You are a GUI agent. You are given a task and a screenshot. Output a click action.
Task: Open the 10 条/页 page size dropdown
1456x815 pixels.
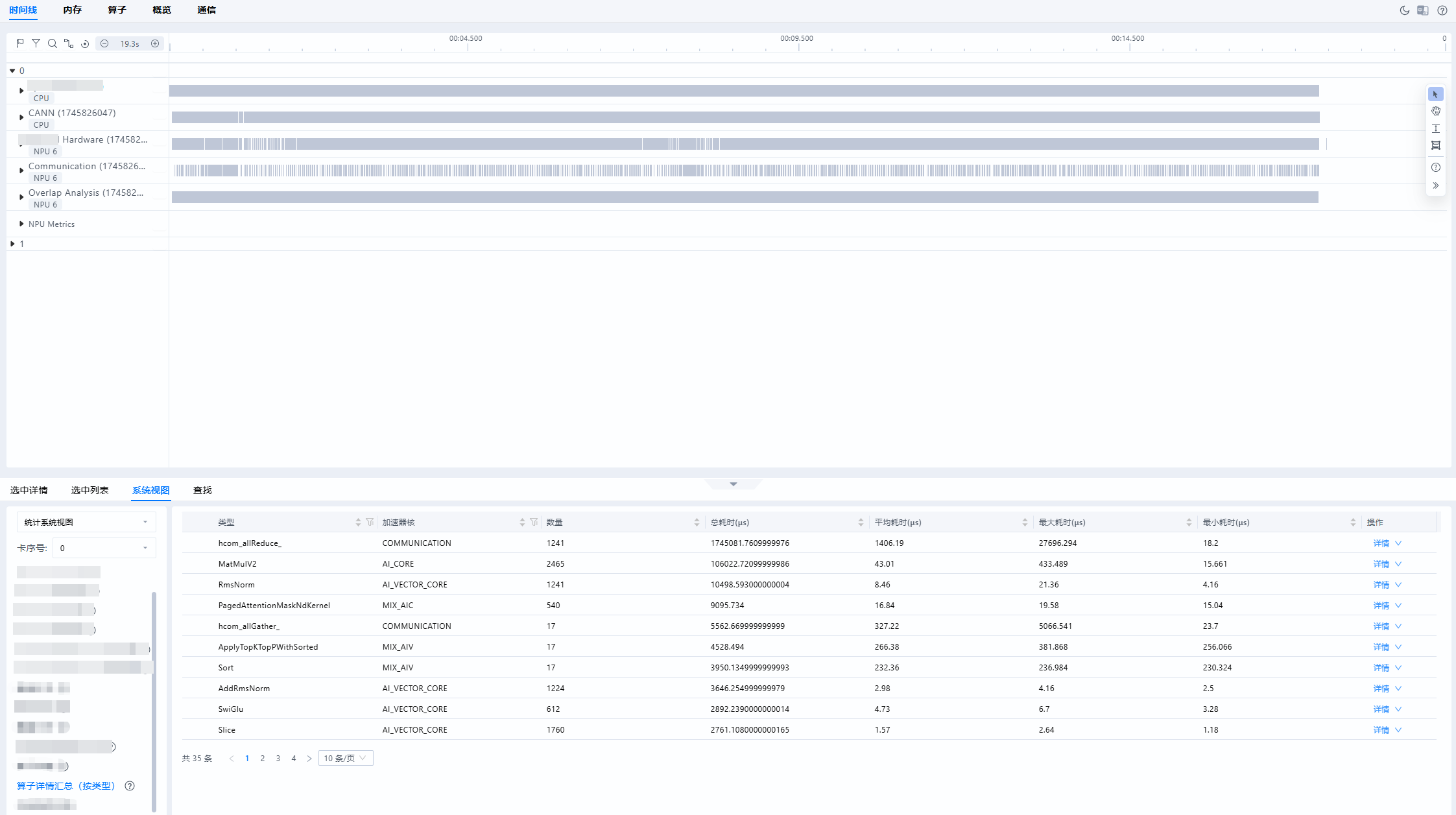346,758
